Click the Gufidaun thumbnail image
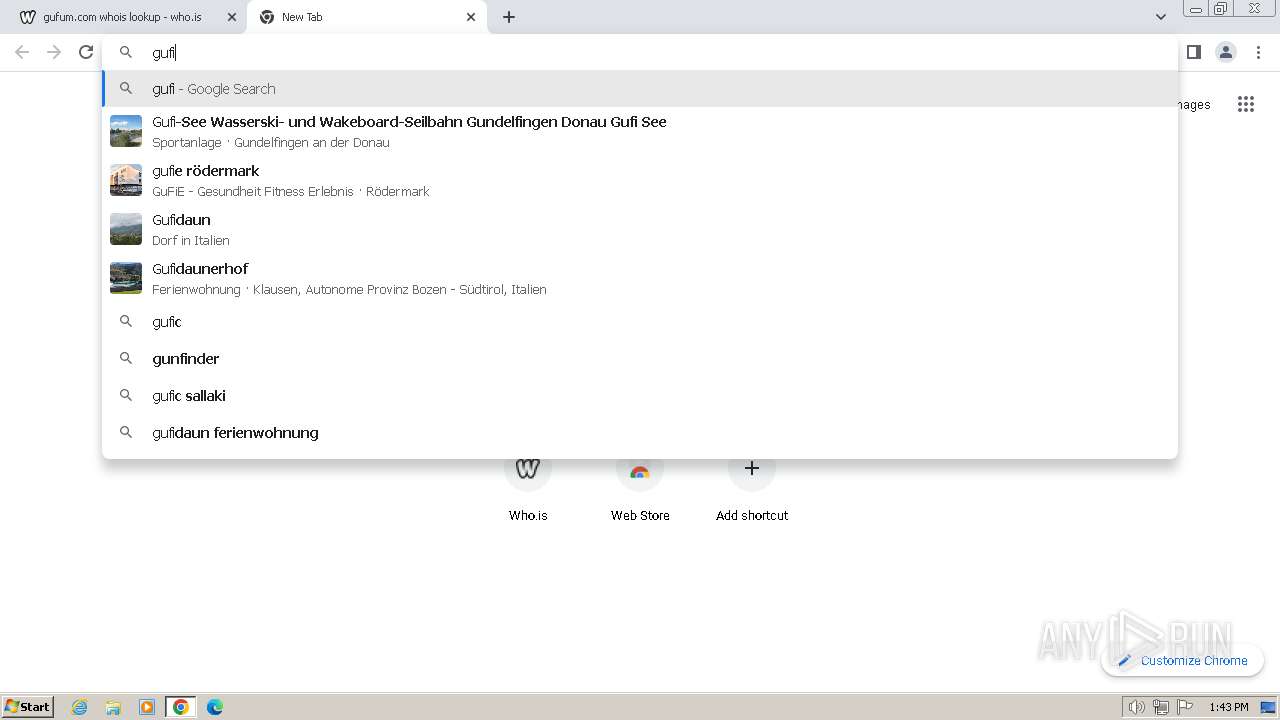Image resolution: width=1280 pixels, height=720 pixels. click(126, 229)
